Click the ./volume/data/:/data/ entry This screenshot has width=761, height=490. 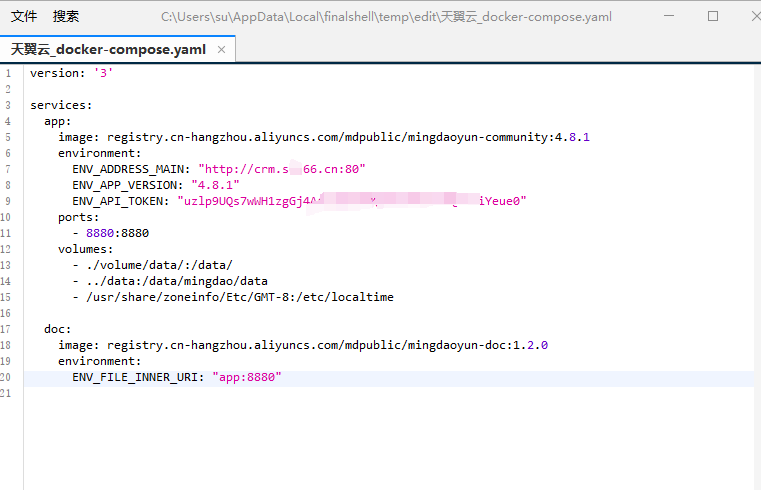tap(159, 265)
